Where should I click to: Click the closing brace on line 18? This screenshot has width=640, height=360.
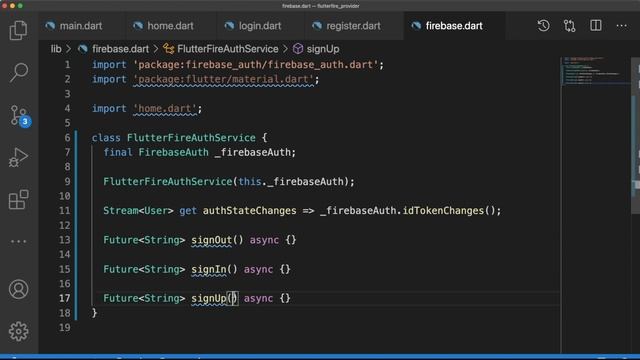pos(94,313)
